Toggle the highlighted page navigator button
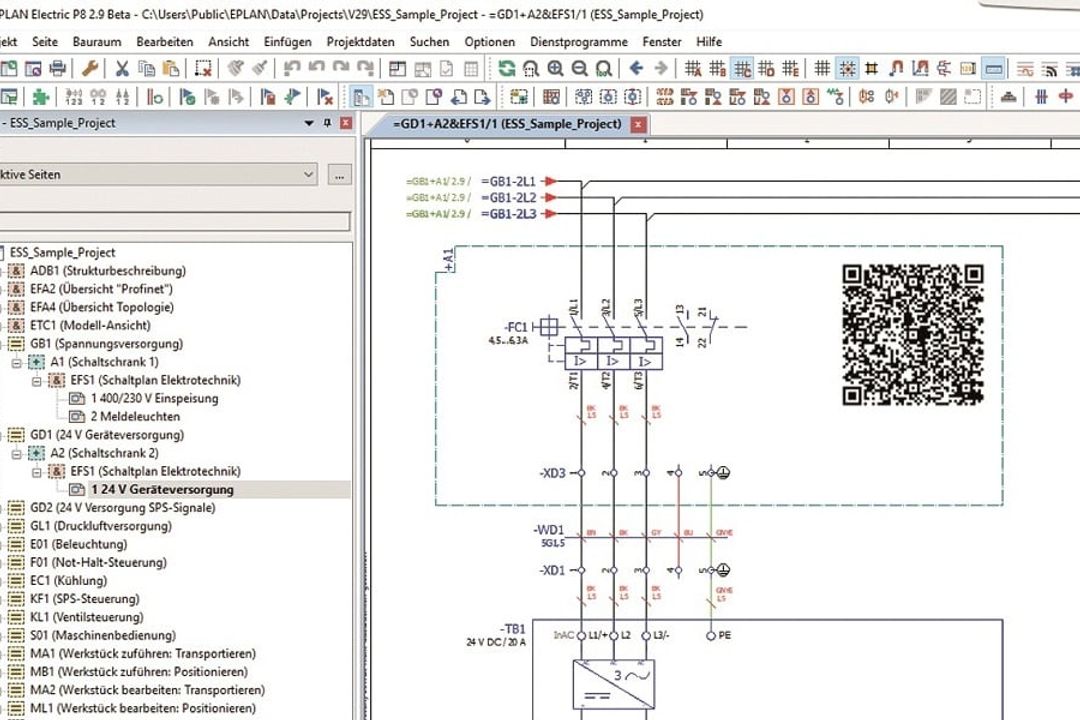The height and width of the screenshot is (720, 1080). 362,96
